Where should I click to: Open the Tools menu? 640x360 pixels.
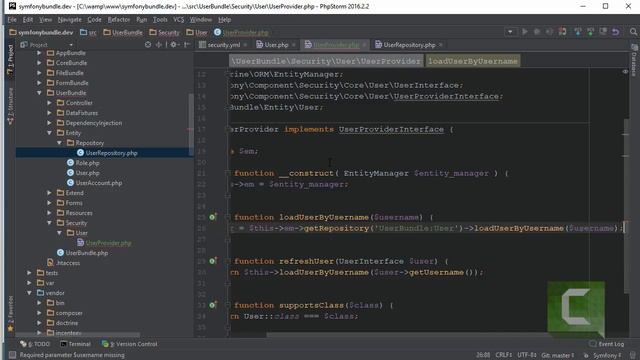pyautogui.click(x=160, y=20)
